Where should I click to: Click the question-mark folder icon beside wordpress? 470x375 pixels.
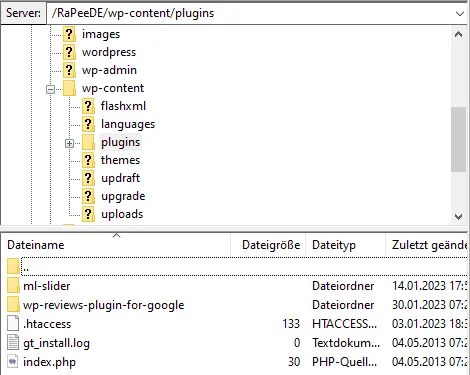pyautogui.click(x=69, y=52)
